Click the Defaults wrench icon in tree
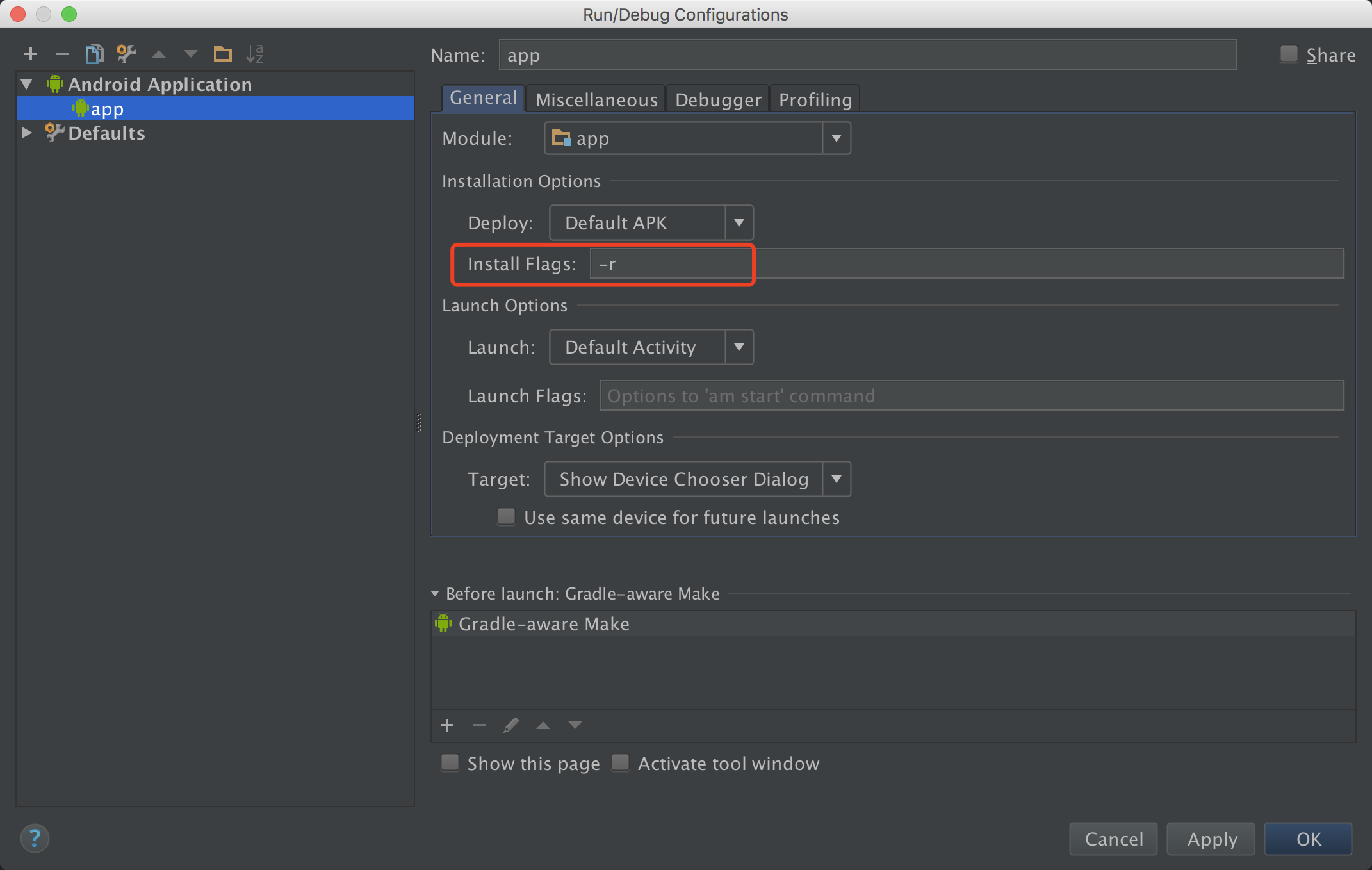 coord(54,133)
